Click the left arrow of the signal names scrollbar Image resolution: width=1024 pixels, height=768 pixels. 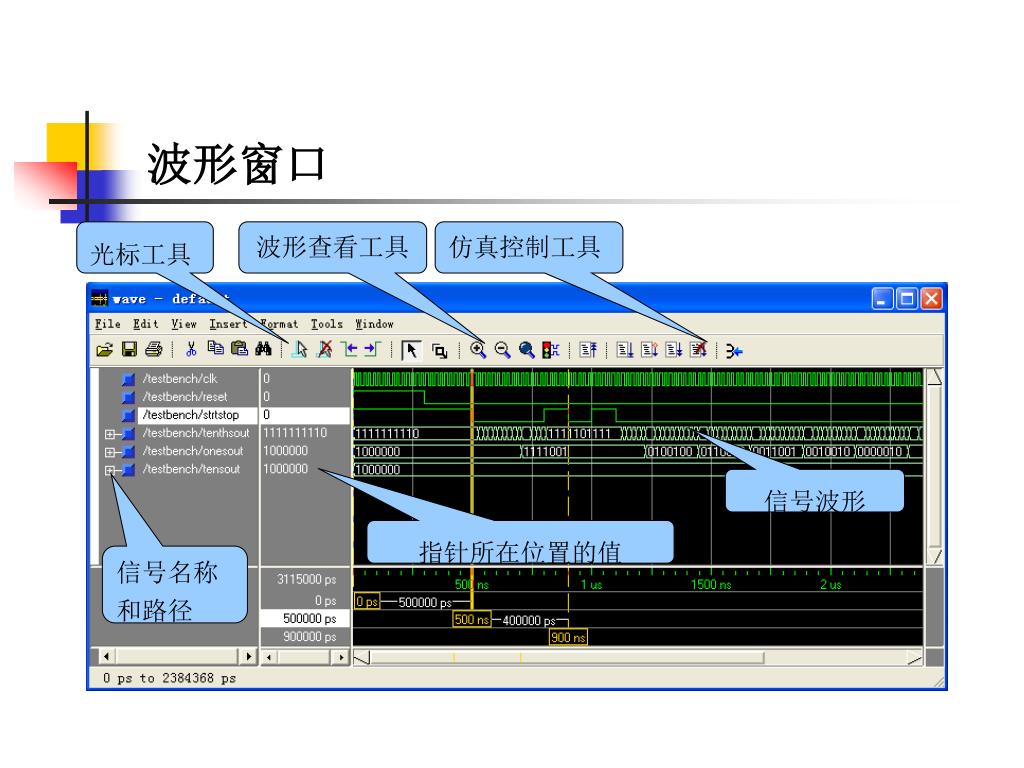click(x=106, y=656)
